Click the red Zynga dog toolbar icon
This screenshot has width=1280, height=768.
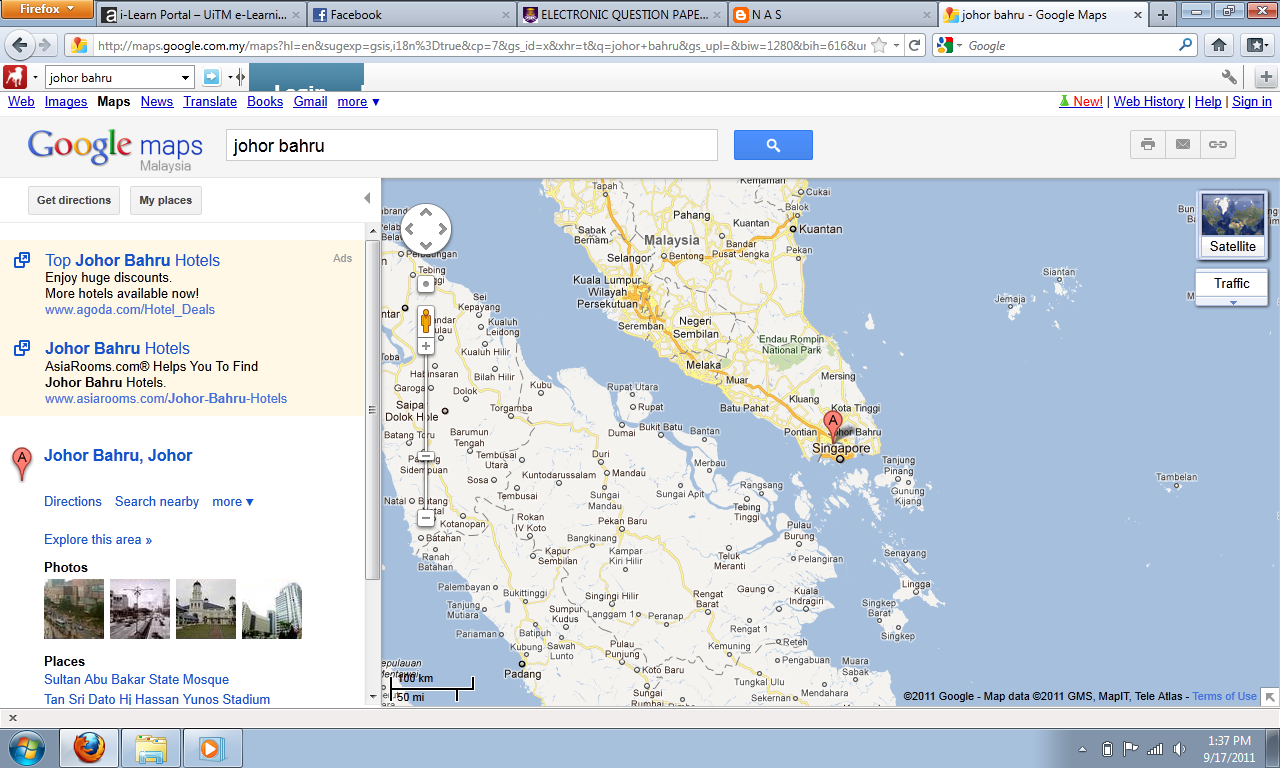point(15,77)
